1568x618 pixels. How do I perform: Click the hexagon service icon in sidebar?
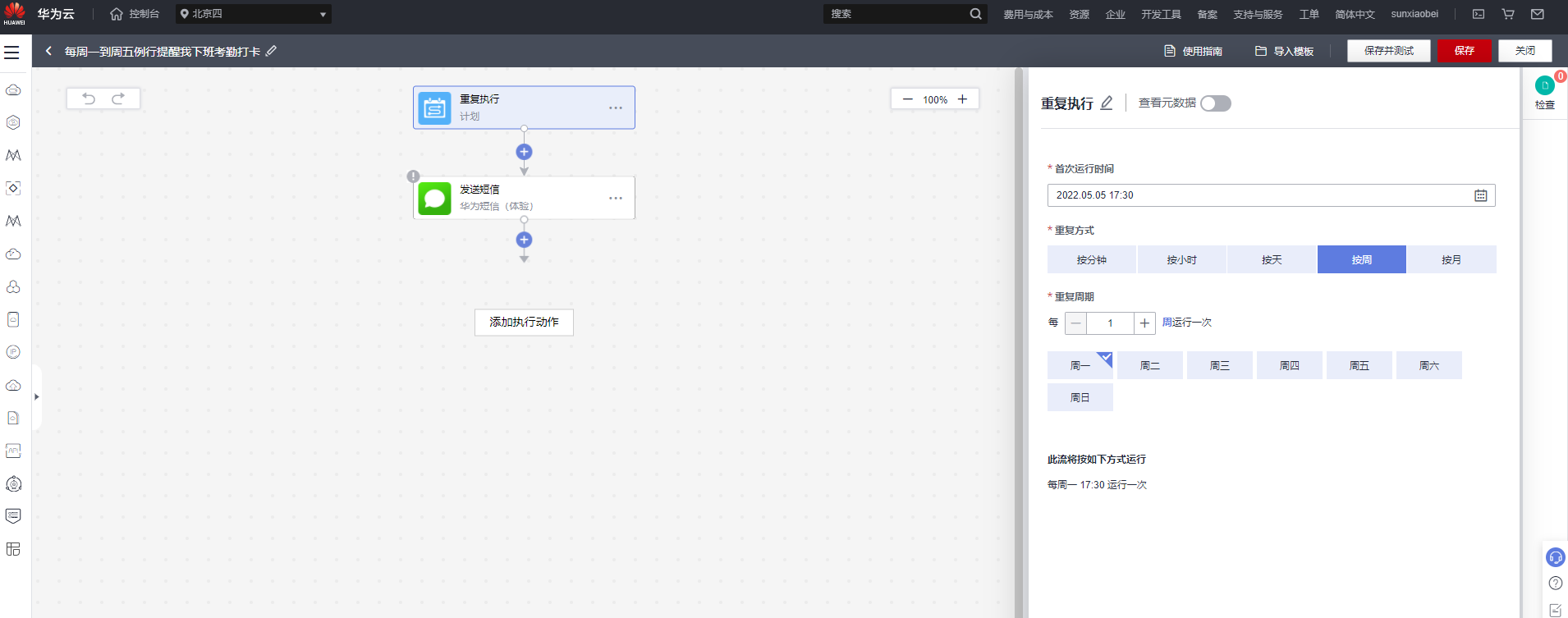13,122
